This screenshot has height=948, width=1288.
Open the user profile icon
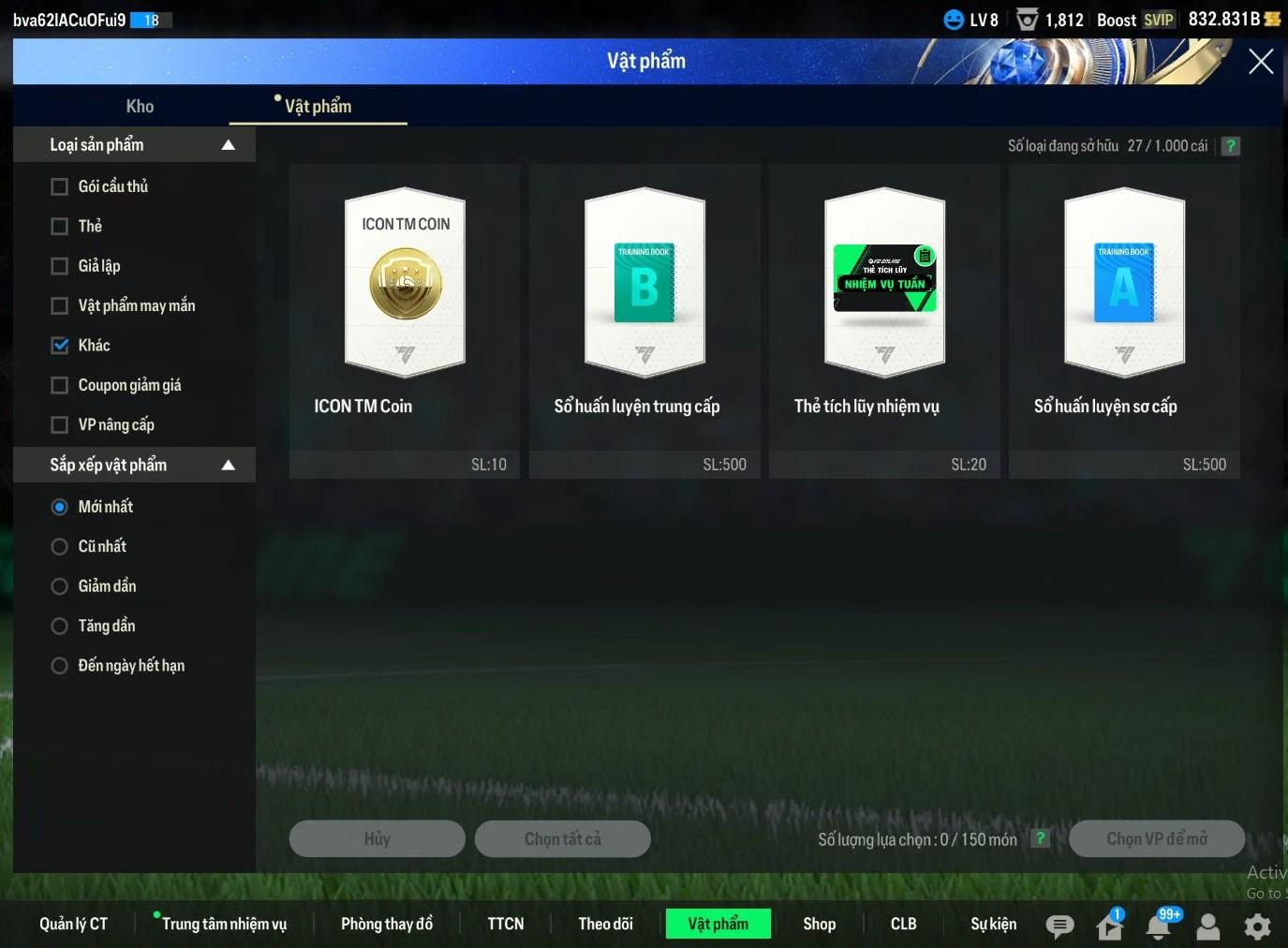click(x=1208, y=926)
